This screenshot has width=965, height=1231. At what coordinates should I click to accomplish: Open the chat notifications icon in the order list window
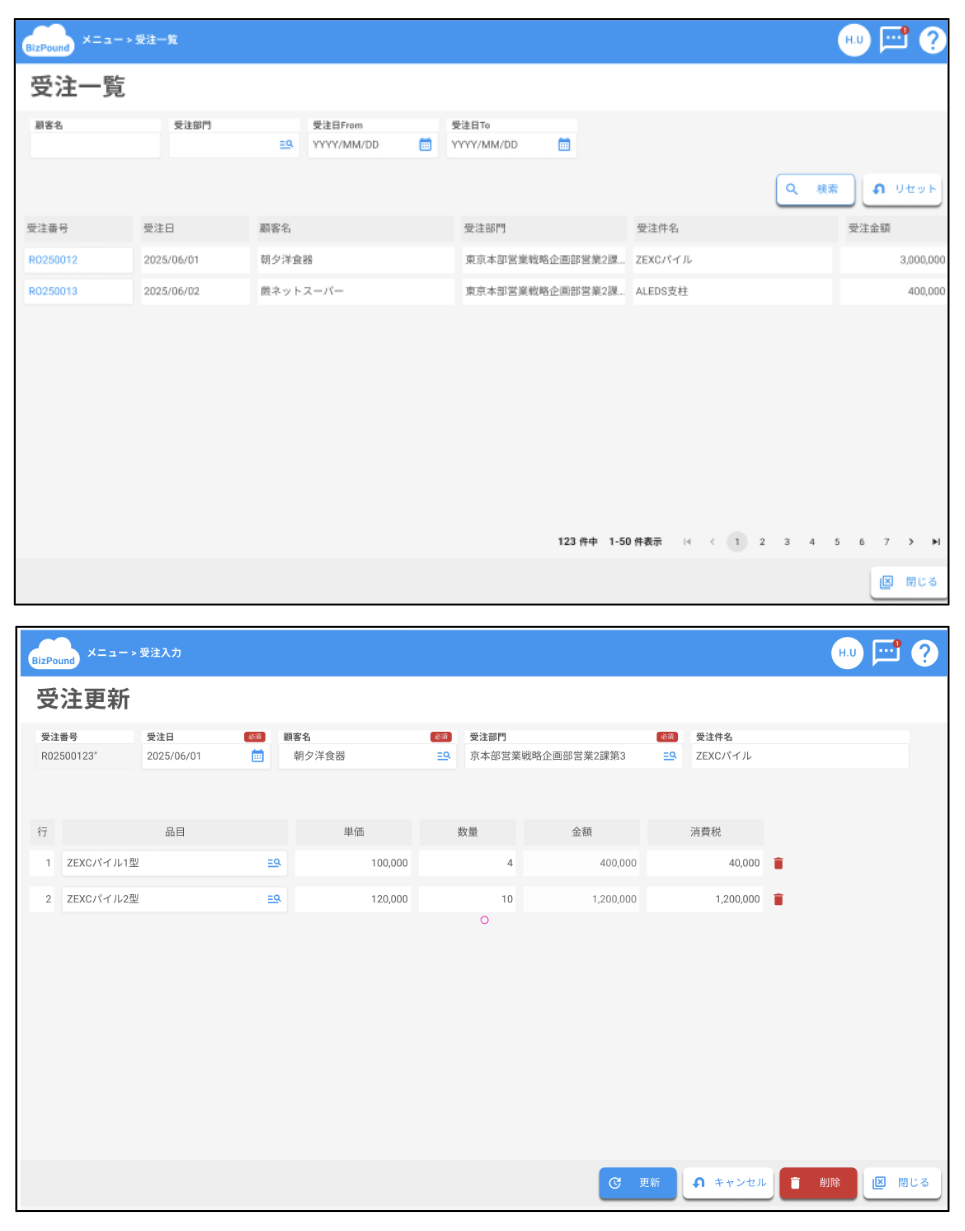click(x=892, y=40)
